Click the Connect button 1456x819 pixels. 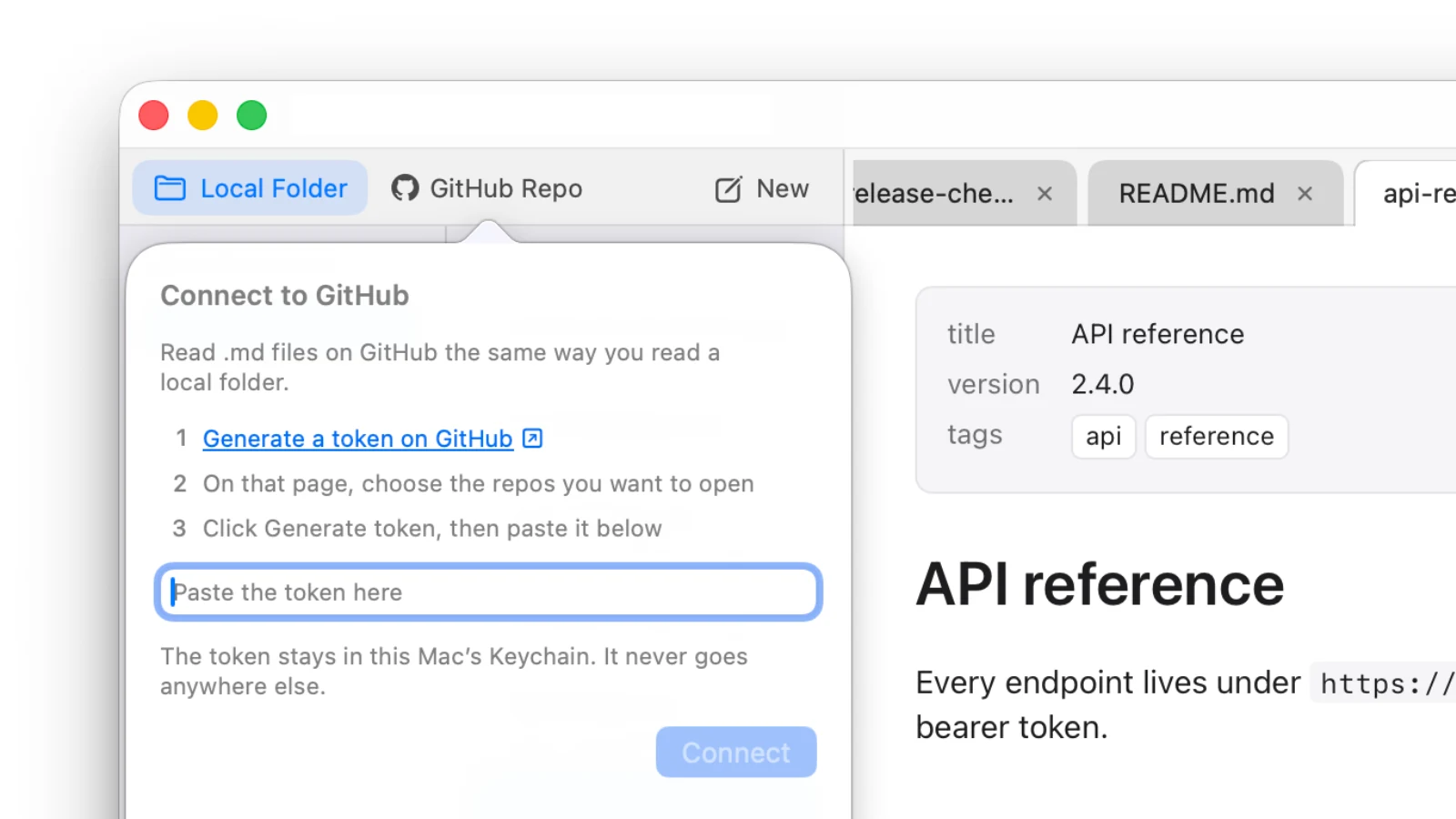[736, 752]
